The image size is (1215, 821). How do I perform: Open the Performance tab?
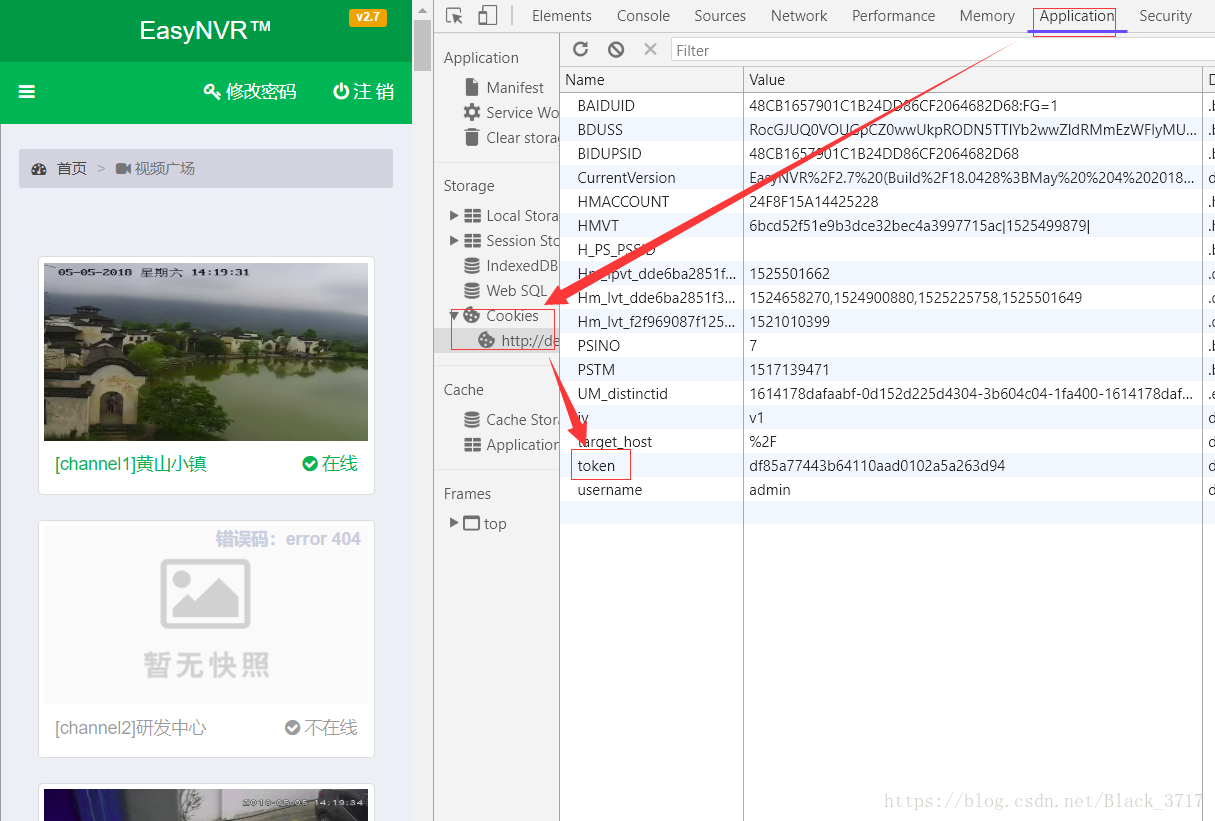(893, 16)
